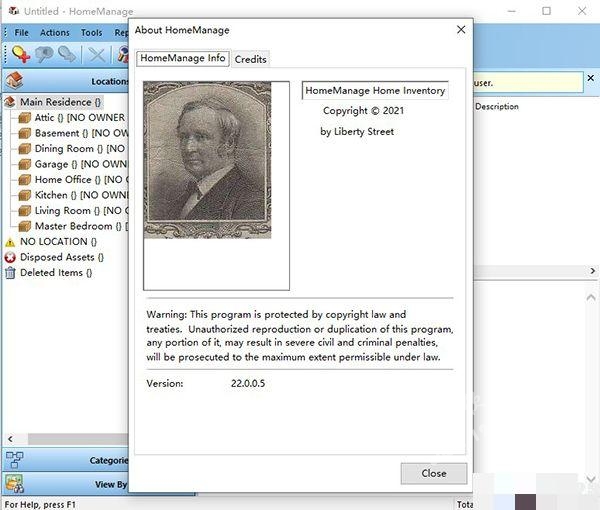Open the Actions menu
Image resolution: width=600 pixels, height=510 pixels.
[55, 33]
